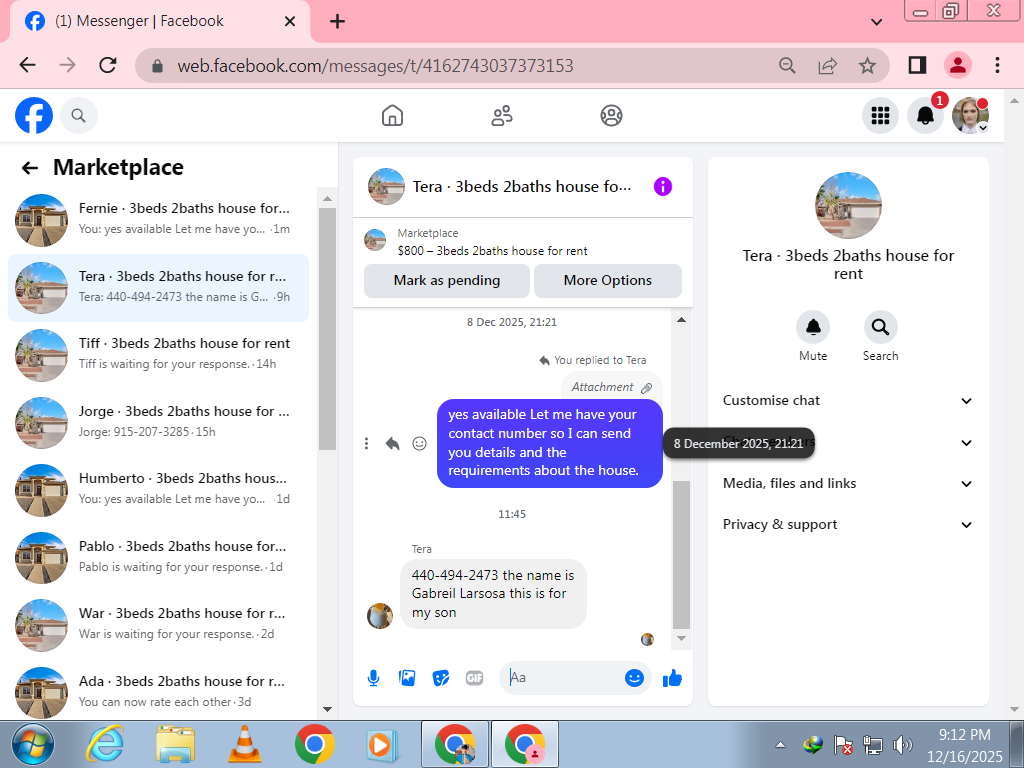This screenshot has height=768, width=1024.
Task: Click the Messenger Facebook browser tab
Action: coord(160,22)
